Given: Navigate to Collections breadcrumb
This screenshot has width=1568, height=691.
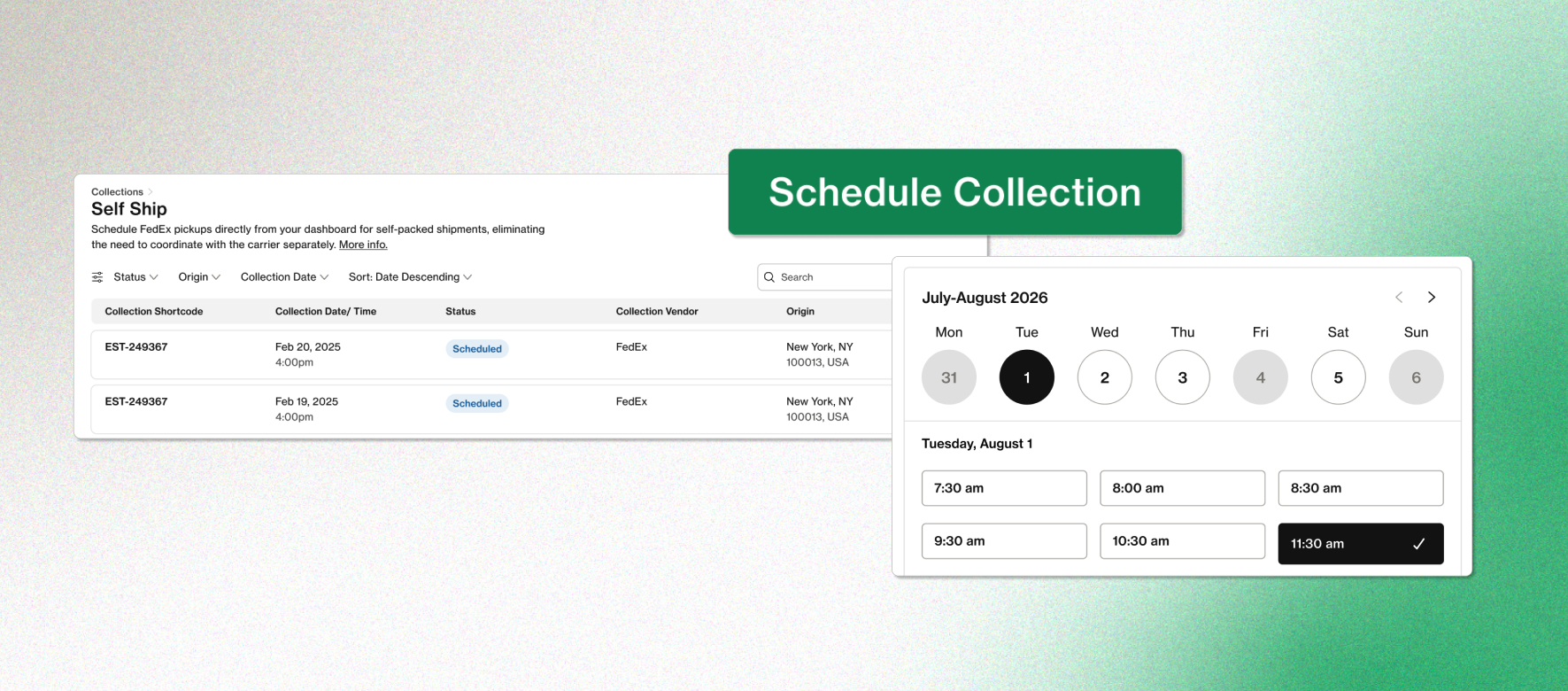Looking at the screenshot, I should click(117, 192).
